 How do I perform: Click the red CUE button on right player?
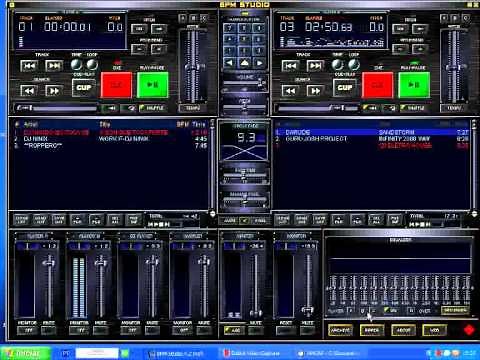[378, 85]
